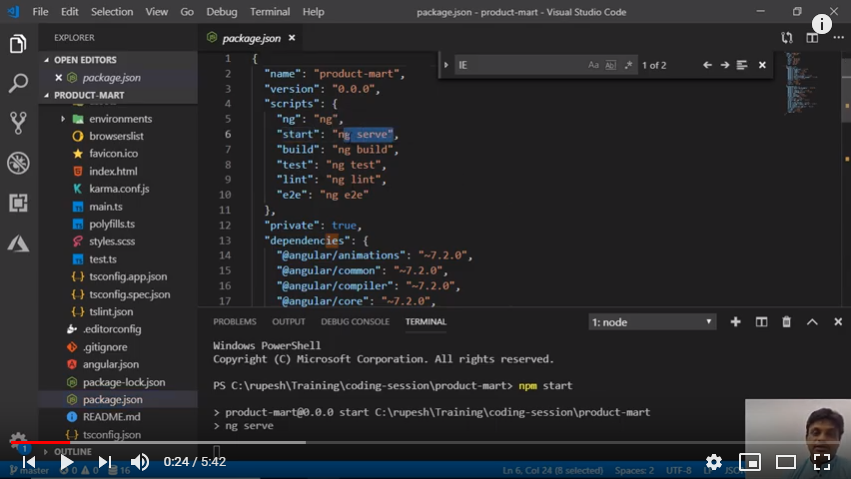The image size is (851, 479).
Task: Toggle Match Whole Word in find widget
Action: pos(611,65)
